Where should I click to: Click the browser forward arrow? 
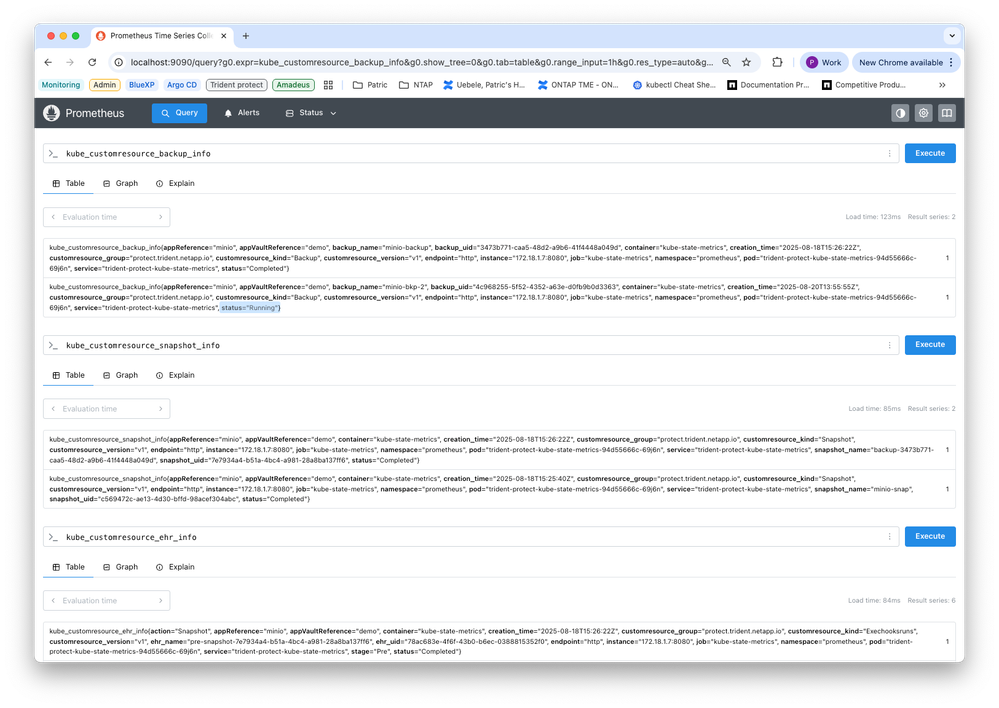click(70, 62)
